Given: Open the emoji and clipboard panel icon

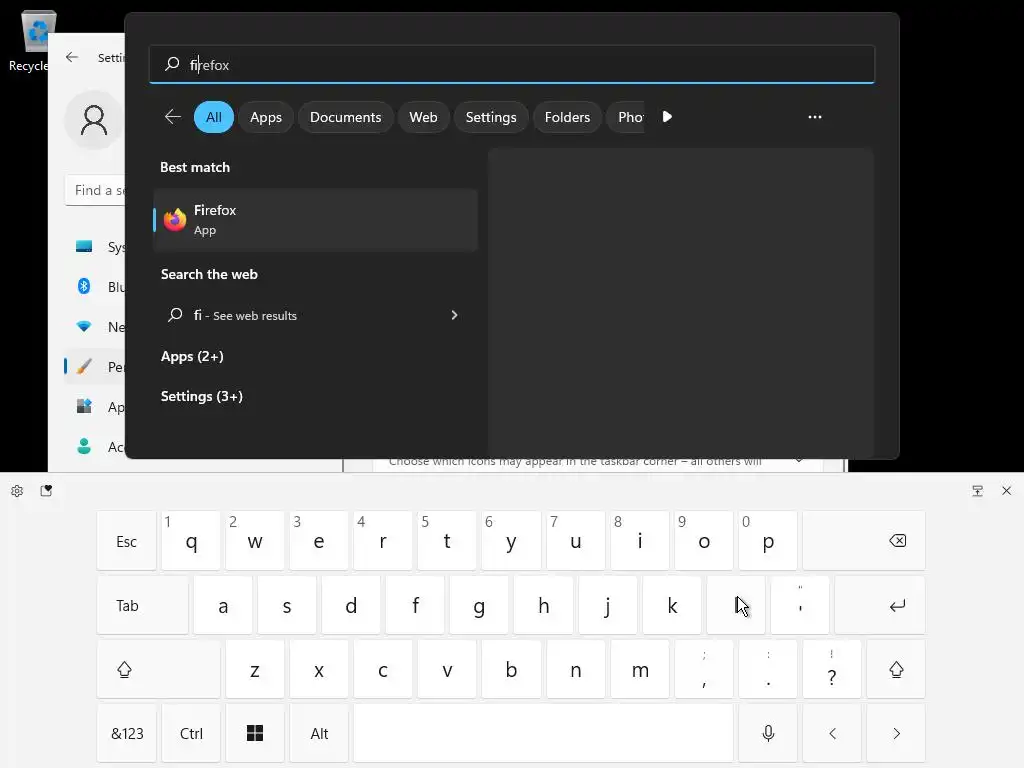Looking at the screenshot, I should [46, 490].
